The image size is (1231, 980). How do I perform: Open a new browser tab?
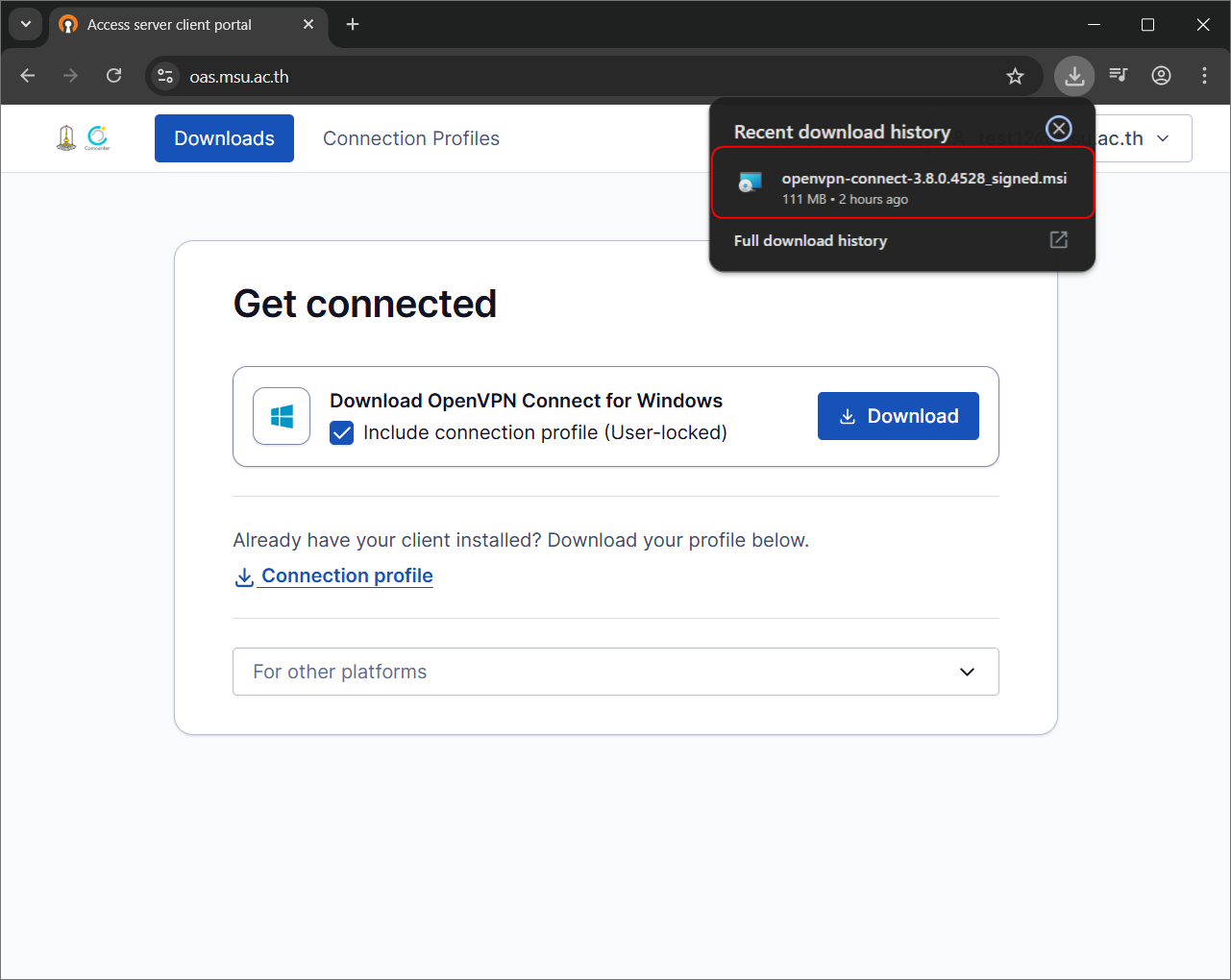point(353,24)
